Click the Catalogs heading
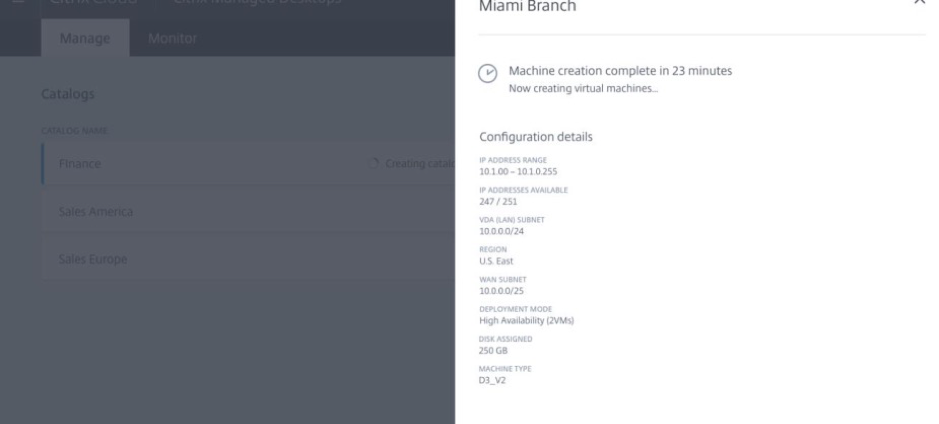 click(x=68, y=94)
